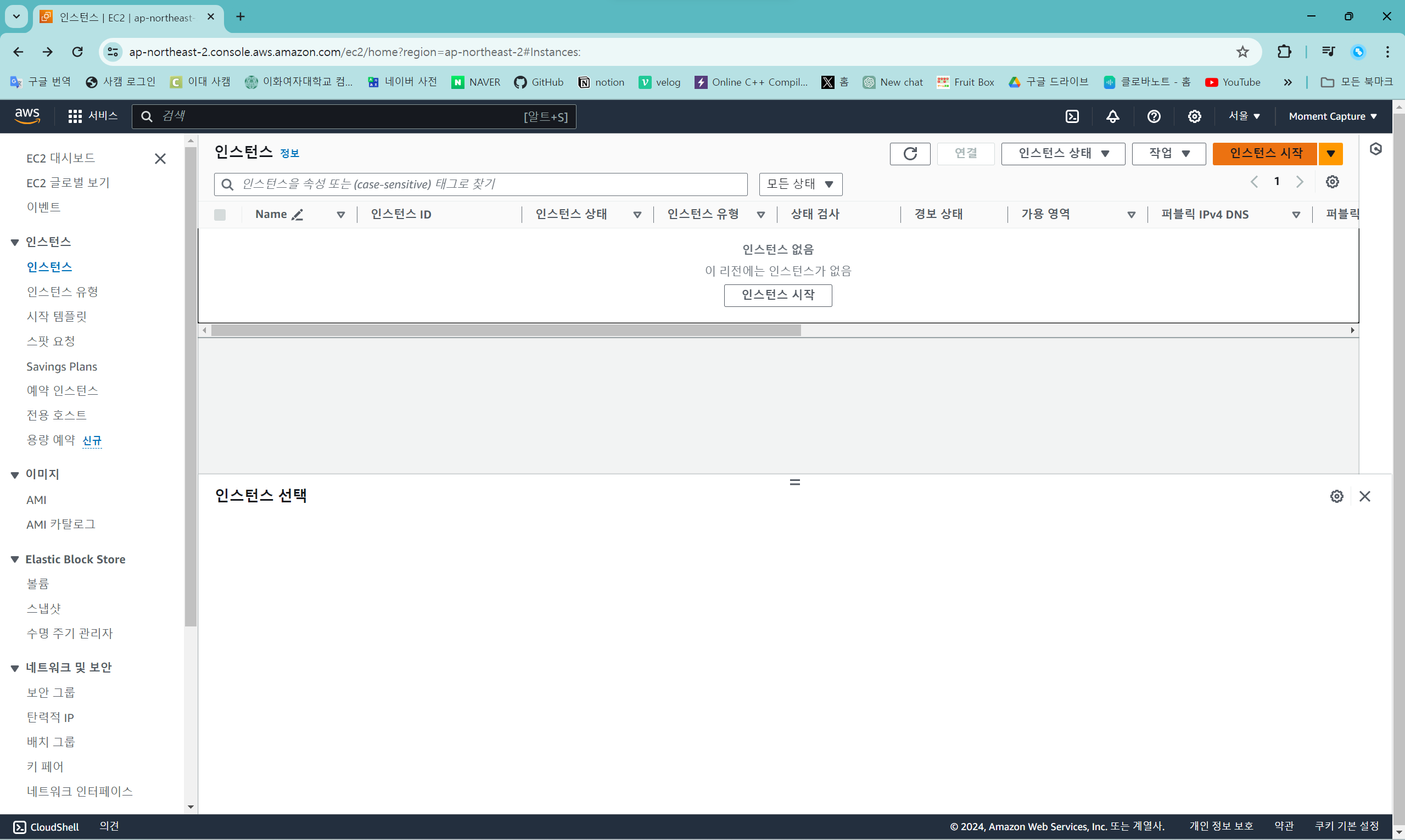Open the details panel settings gear icon
Screen dimensions: 1405x840
[1336, 496]
